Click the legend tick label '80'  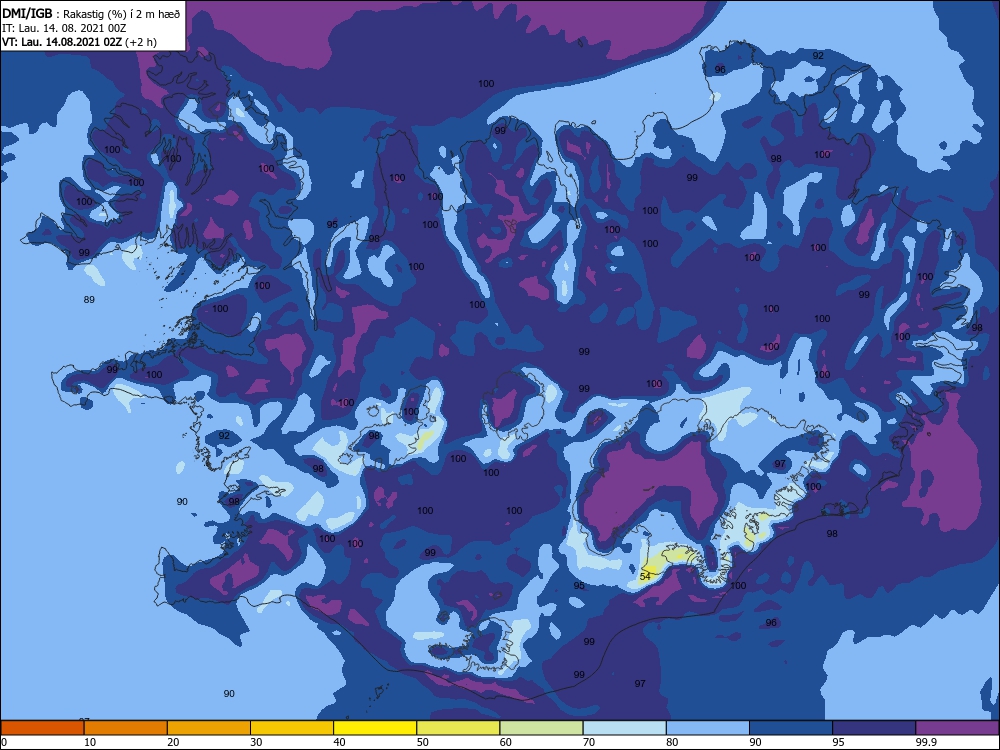click(x=672, y=742)
